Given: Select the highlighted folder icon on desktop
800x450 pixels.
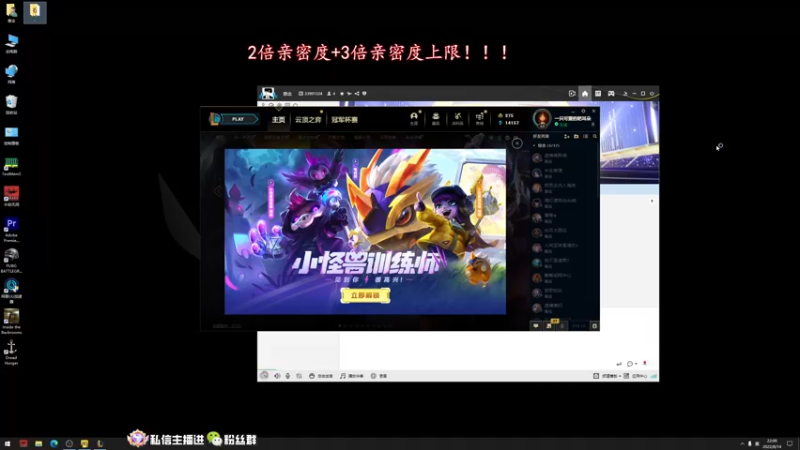Looking at the screenshot, I should click(x=35, y=12).
